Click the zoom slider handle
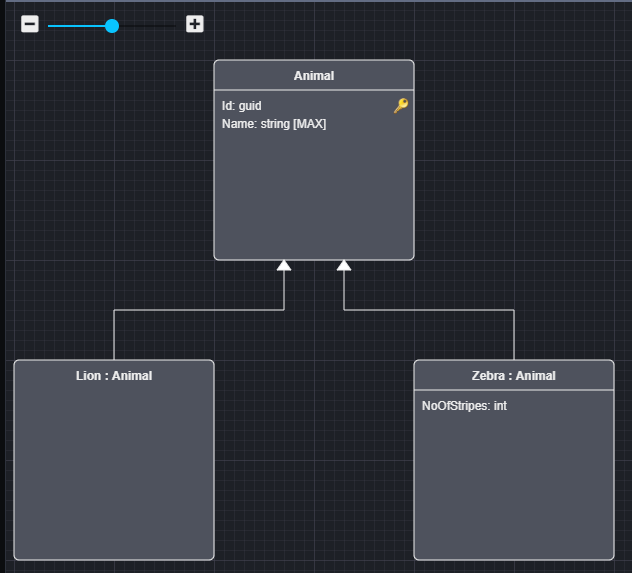 (x=112, y=26)
